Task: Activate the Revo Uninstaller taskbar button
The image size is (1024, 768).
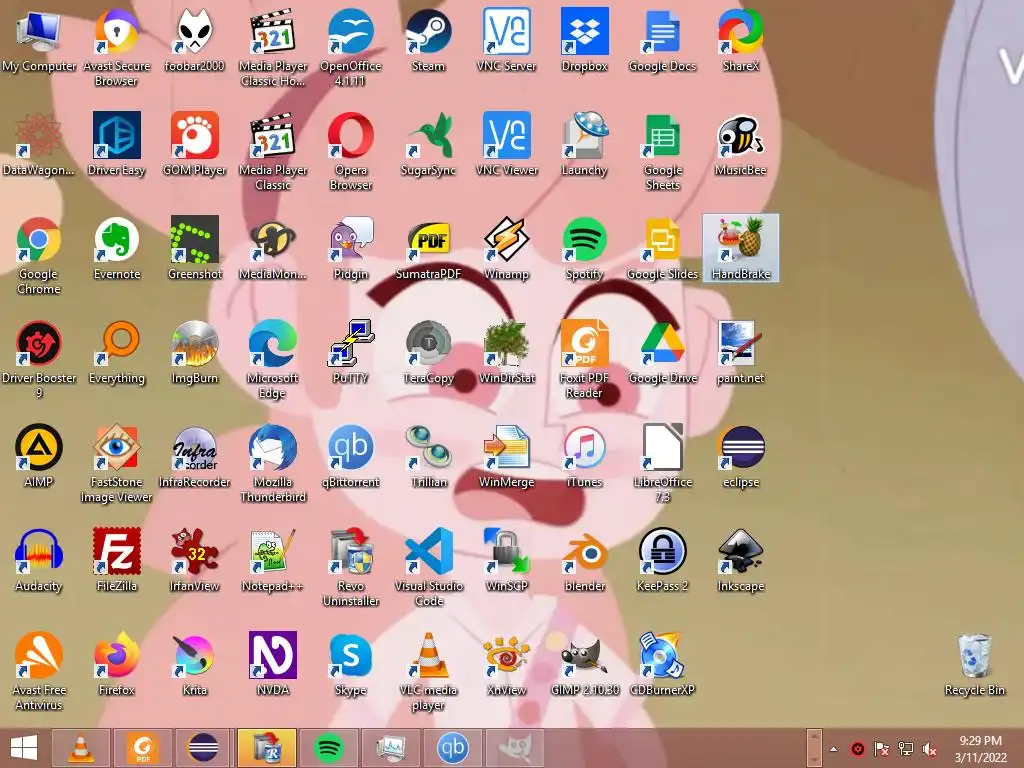Action: pos(267,748)
